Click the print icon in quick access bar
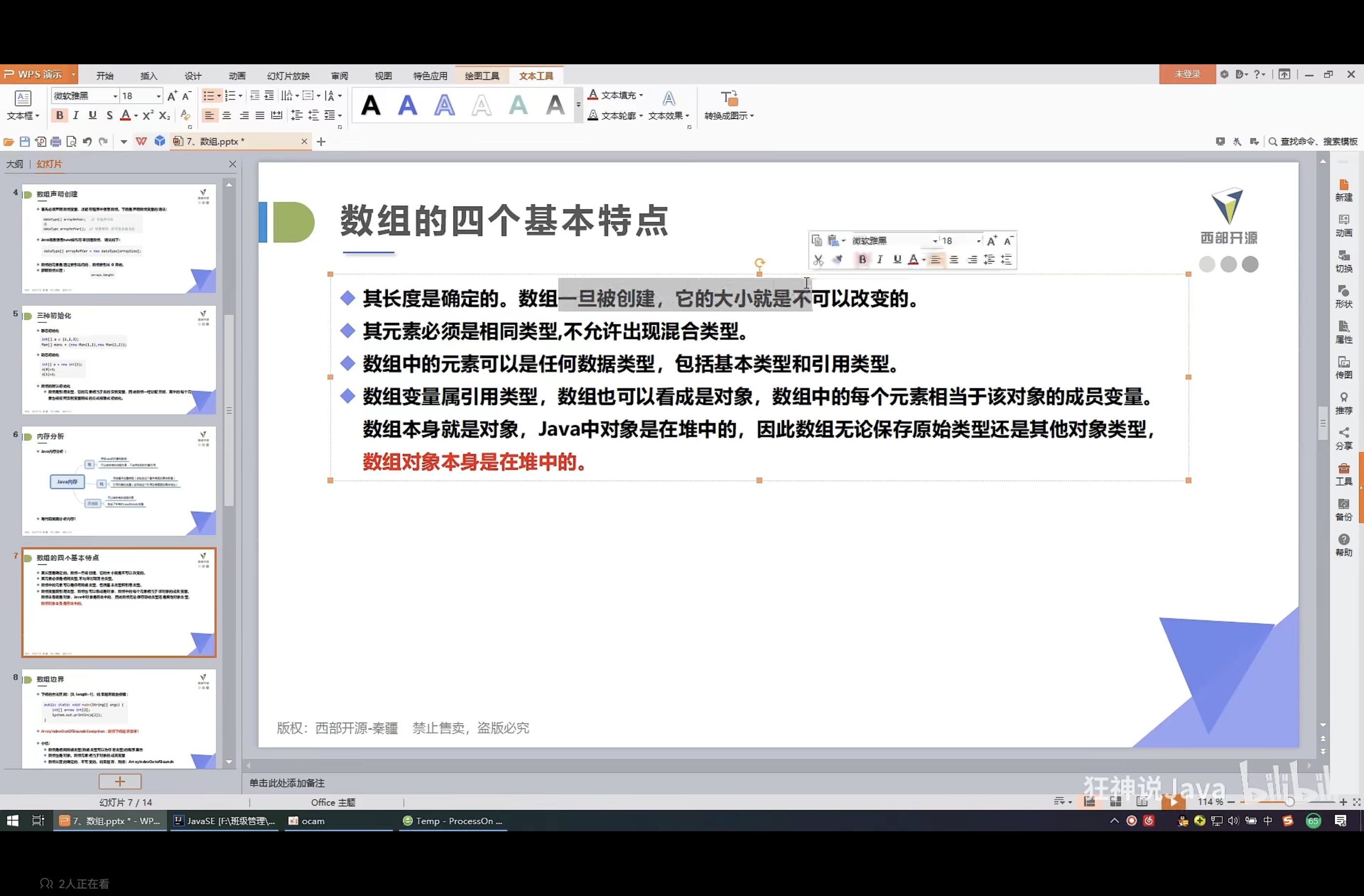The image size is (1364, 896). tap(56, 142)
